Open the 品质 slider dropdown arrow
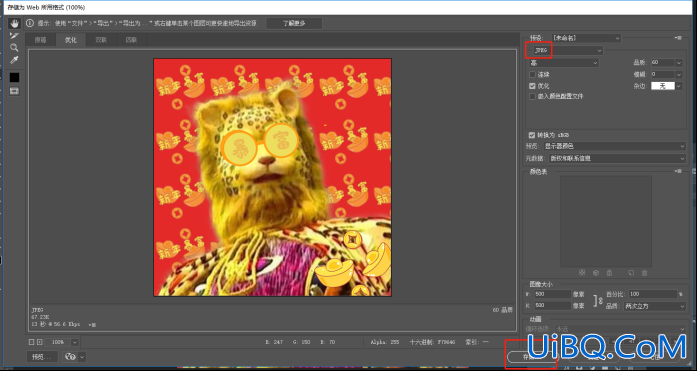The width and height of the screenshot is (697, 371). (x=678, y=63)
